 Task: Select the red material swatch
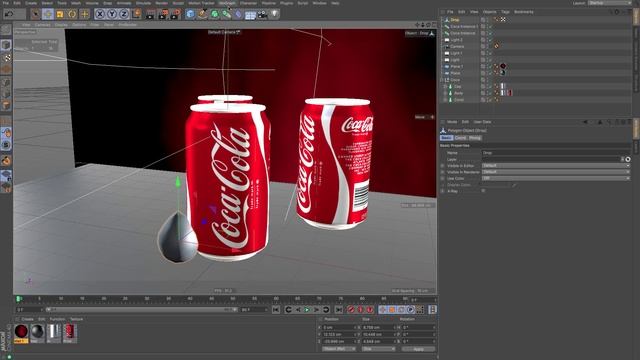(21, 331)
